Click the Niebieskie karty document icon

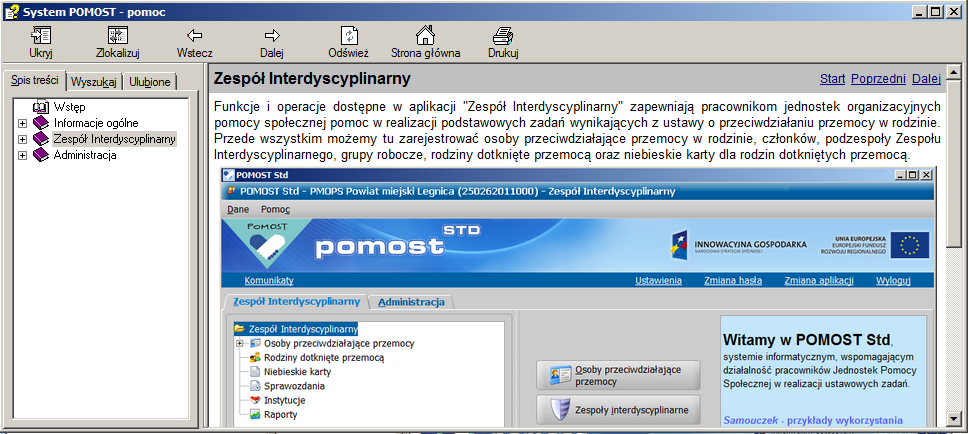pos(255,372)
